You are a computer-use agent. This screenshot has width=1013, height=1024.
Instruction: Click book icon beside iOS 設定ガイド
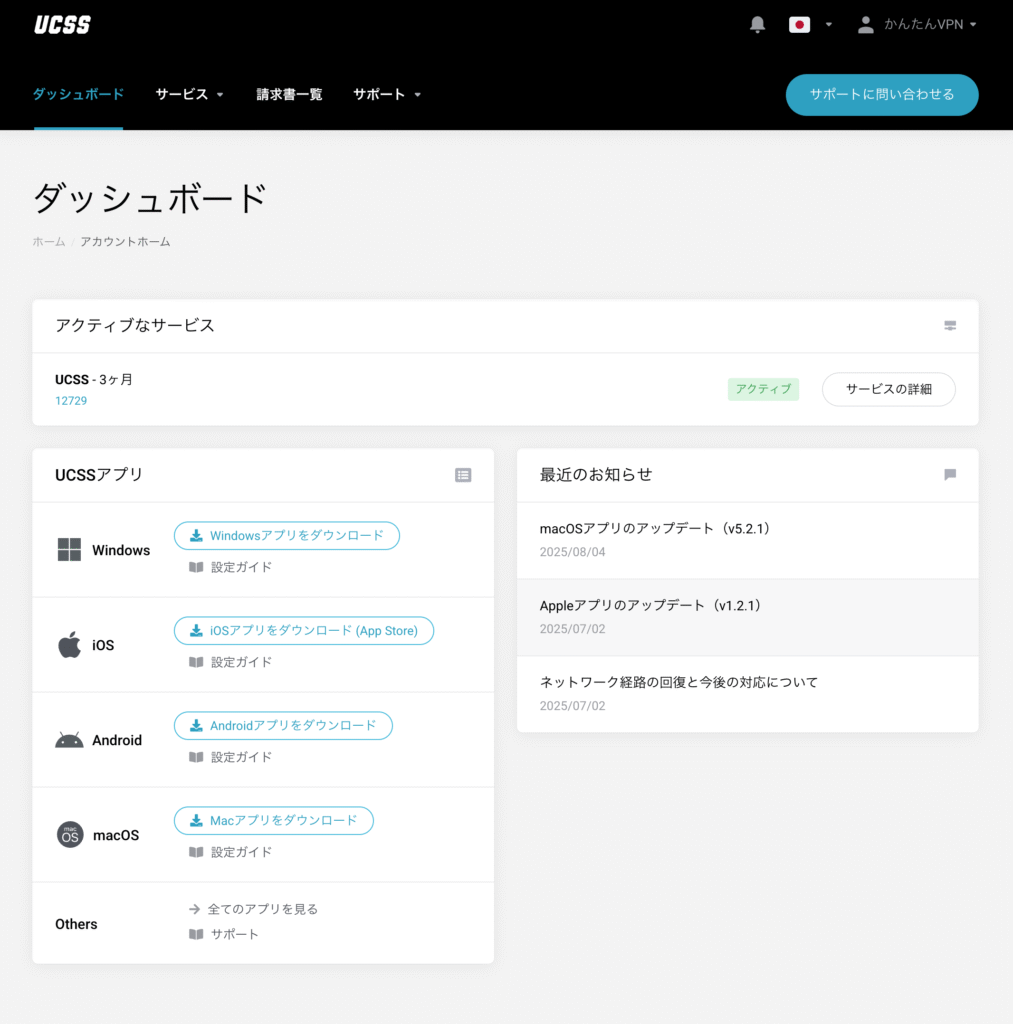[x=196, y=662]
